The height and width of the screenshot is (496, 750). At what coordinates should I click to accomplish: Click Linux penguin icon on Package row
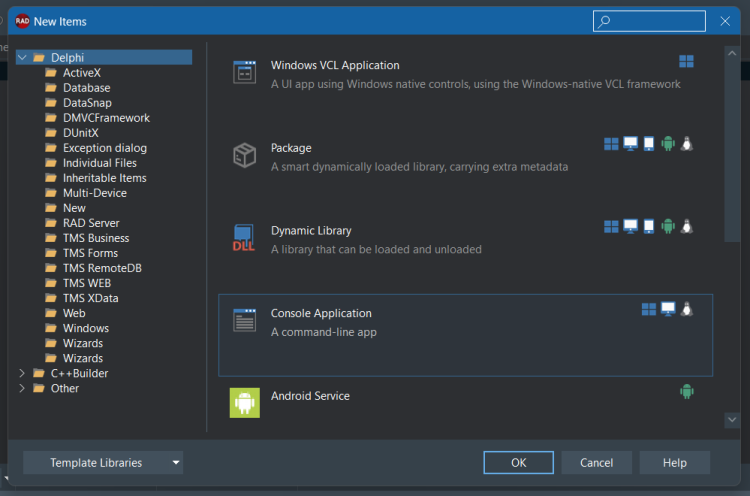687,144
